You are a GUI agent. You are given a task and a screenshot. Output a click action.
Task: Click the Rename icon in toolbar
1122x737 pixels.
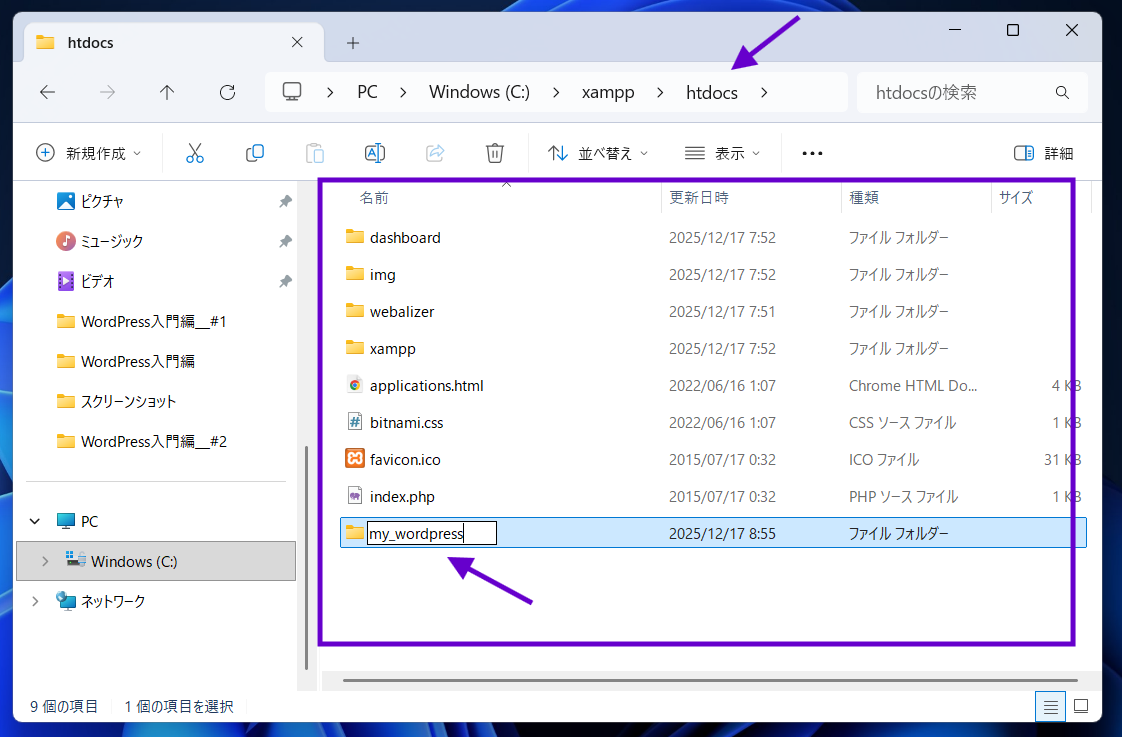[x=375, y=153]
